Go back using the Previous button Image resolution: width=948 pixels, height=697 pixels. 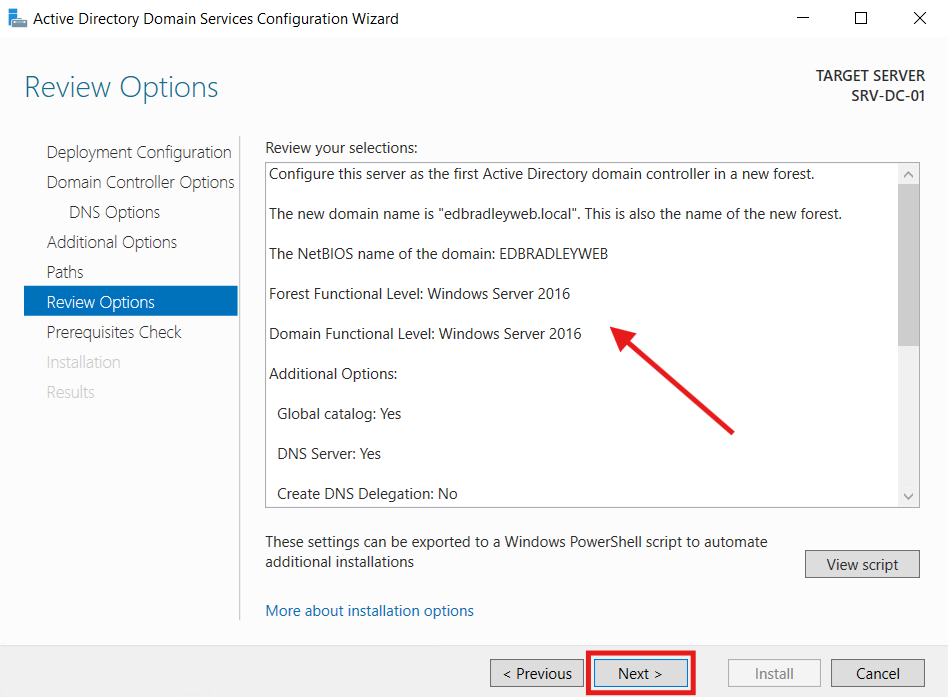tap(536, 673)
